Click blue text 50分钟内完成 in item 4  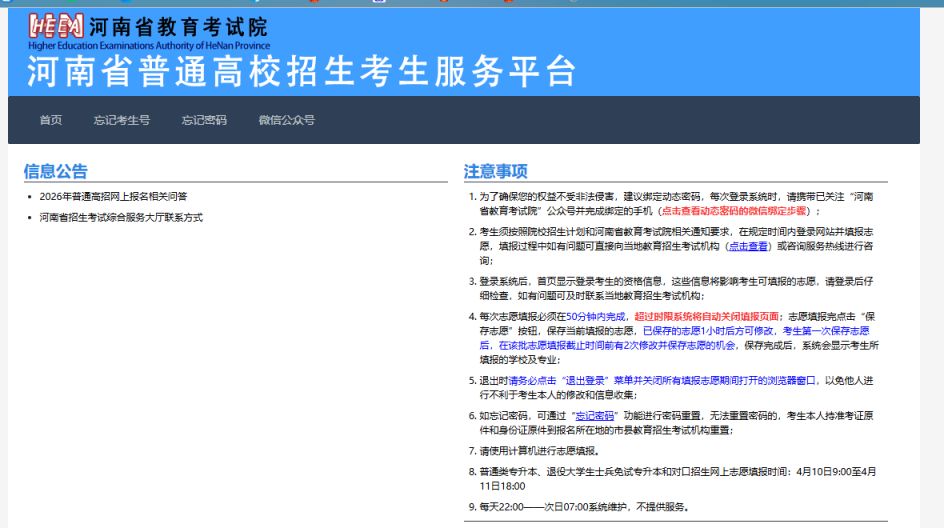coord(595,316)
